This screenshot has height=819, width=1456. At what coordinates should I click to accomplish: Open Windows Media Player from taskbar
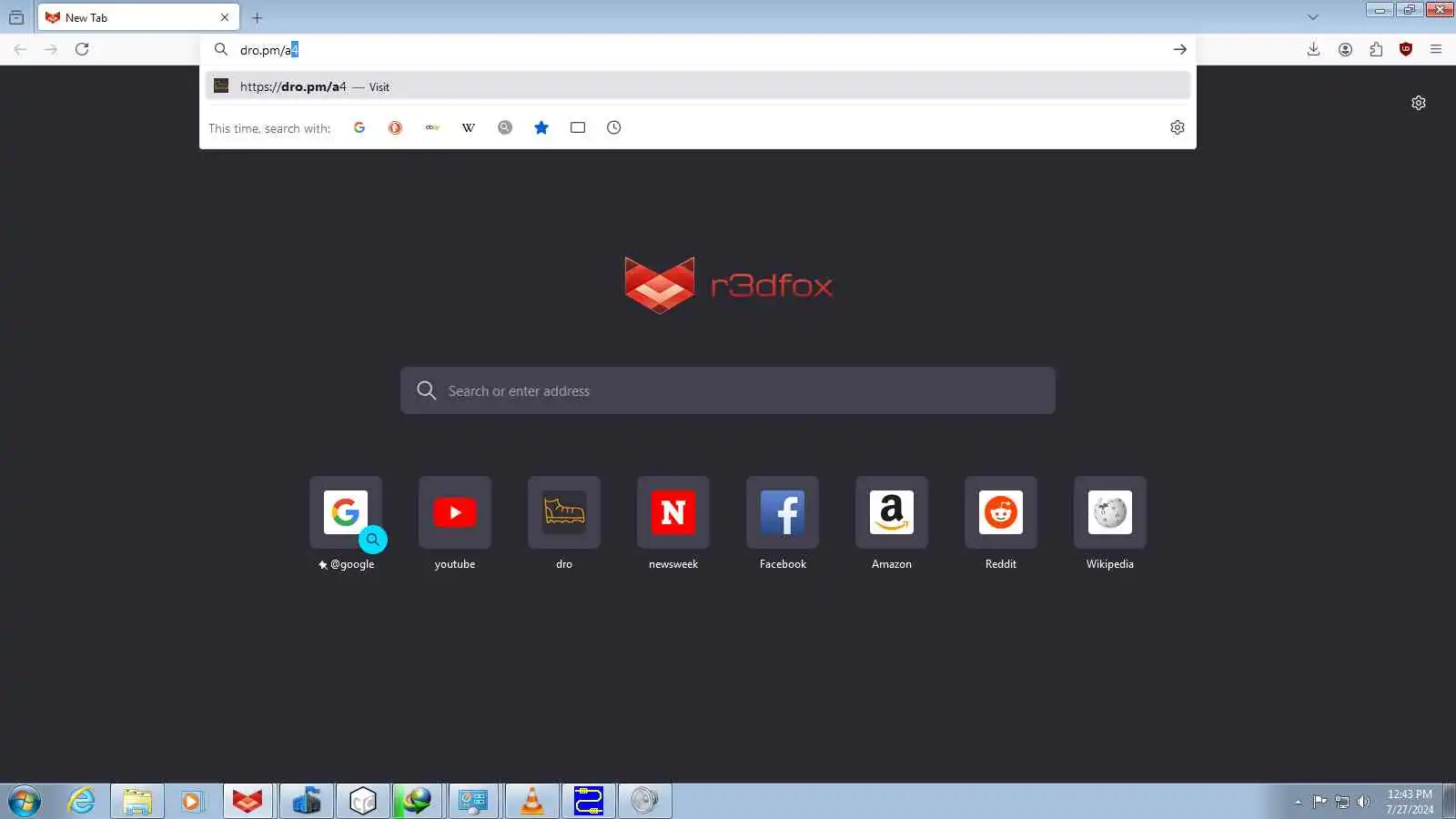coord(192,802)
